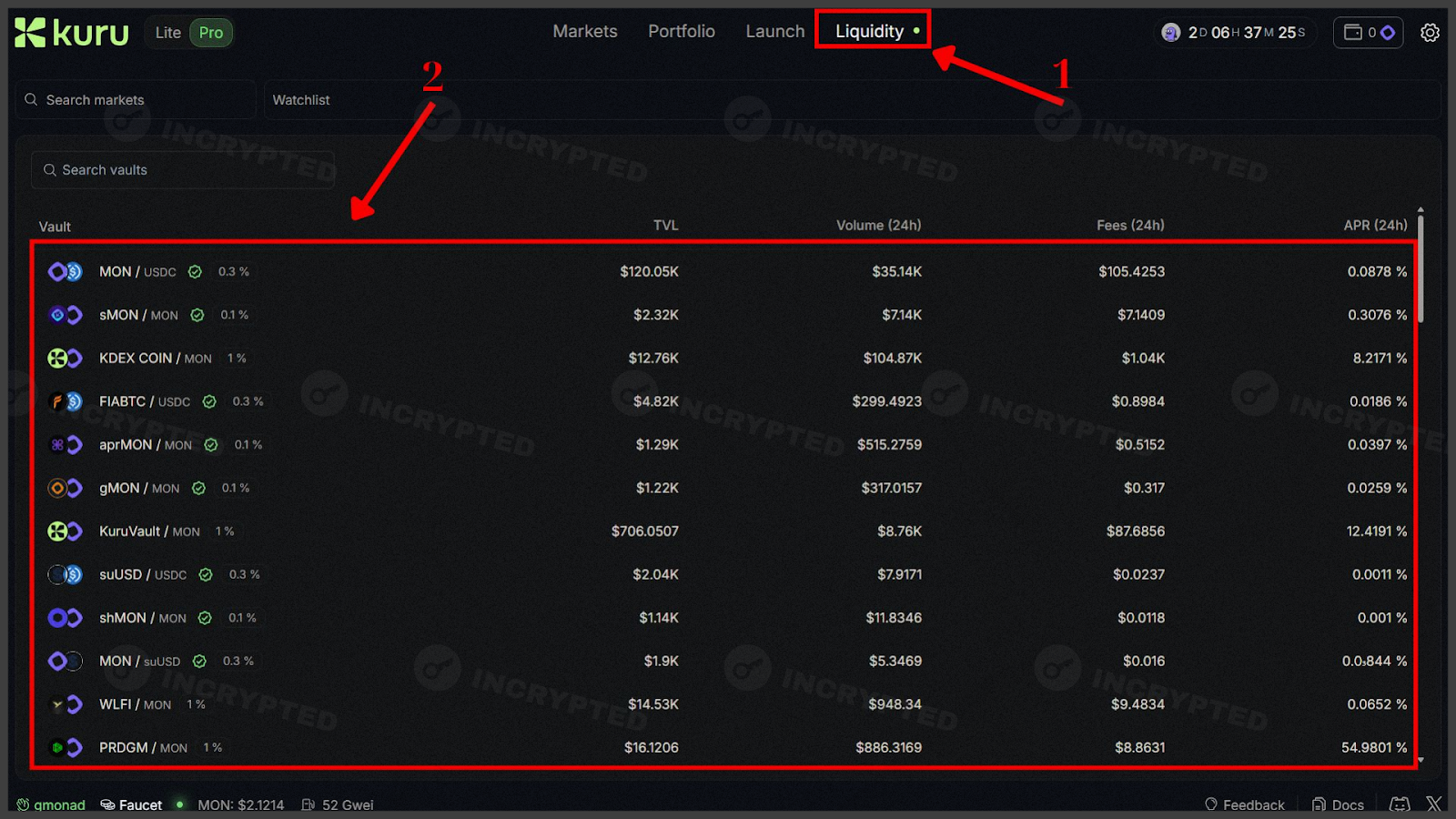Click the KDEX COIN / MON pair icon
The image size is (1456, 819).
click(66, 358)
